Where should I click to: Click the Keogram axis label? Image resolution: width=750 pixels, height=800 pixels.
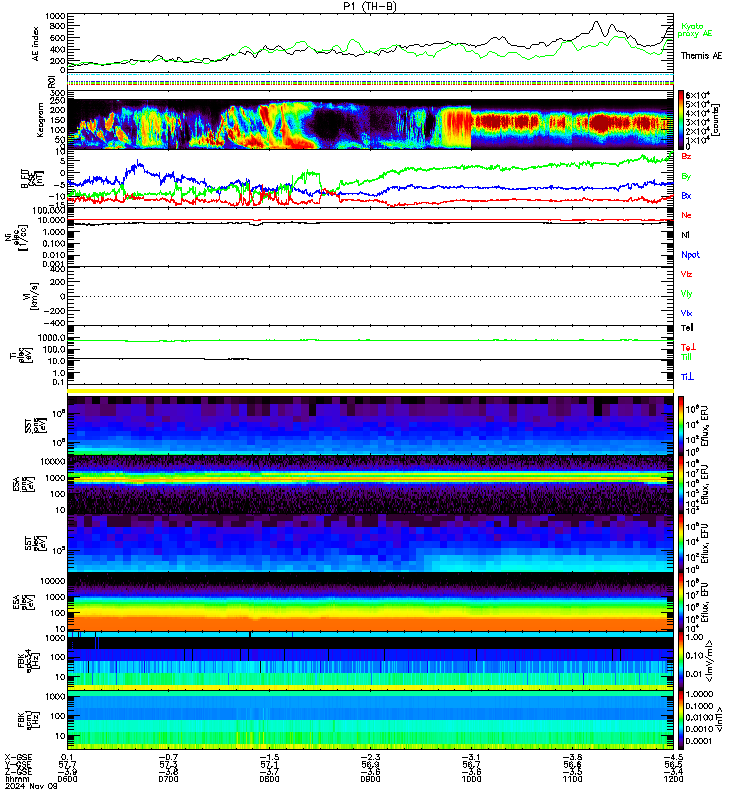[40, 120]
